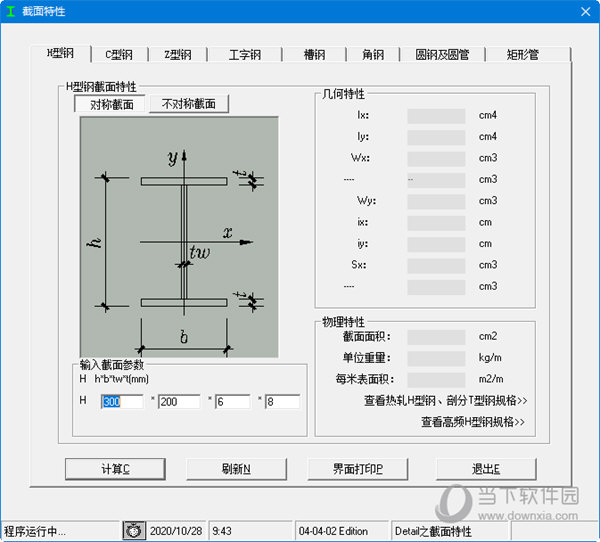Click the clock icon in status bar
Image resolution: width=600 pixels, height=542 pixels.
point(134,531)
